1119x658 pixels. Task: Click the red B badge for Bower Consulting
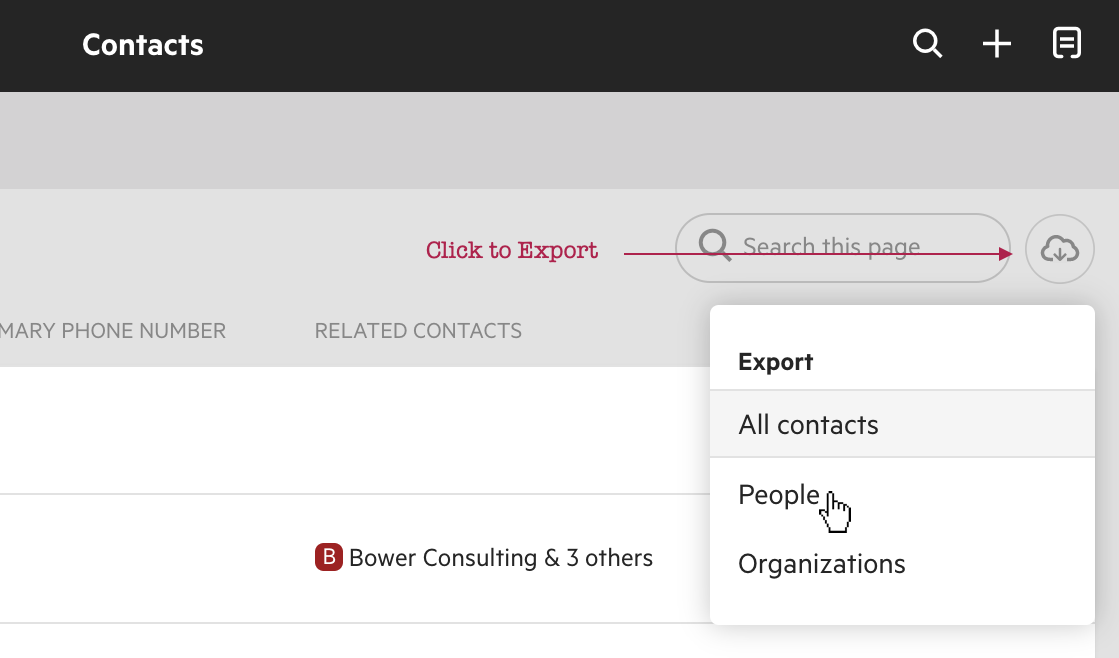329,558
